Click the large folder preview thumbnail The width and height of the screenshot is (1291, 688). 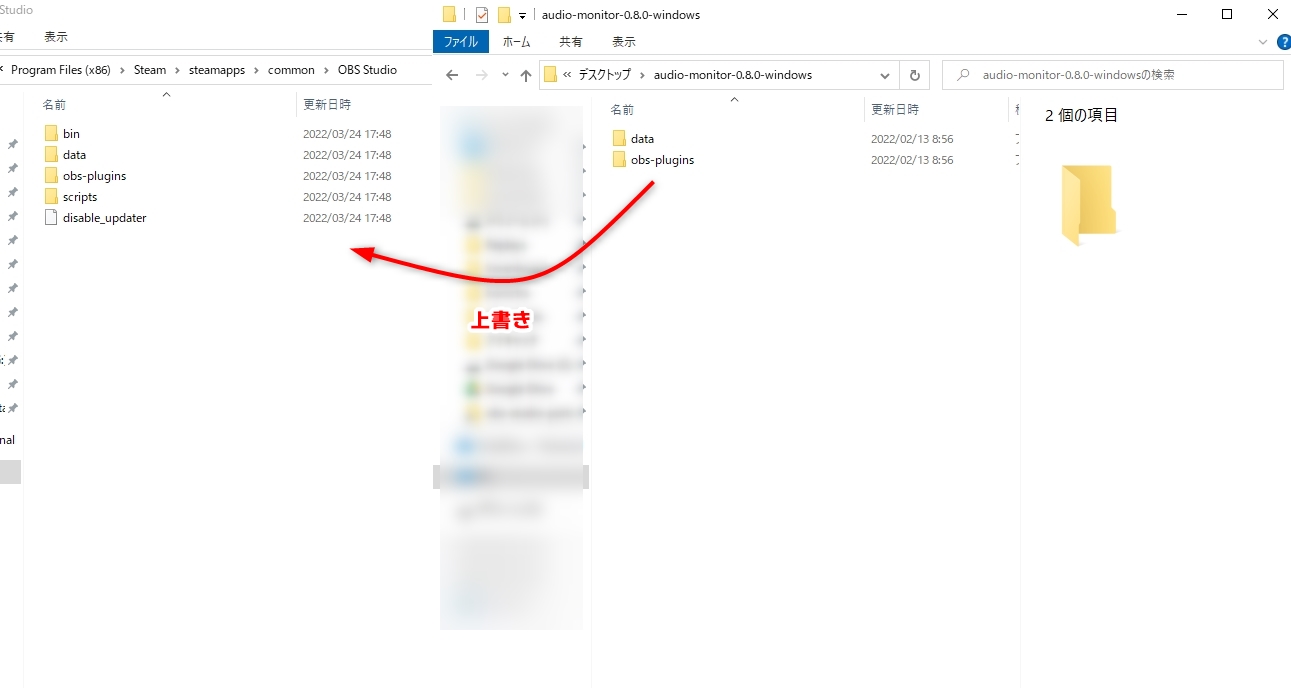pos(1087,205)
